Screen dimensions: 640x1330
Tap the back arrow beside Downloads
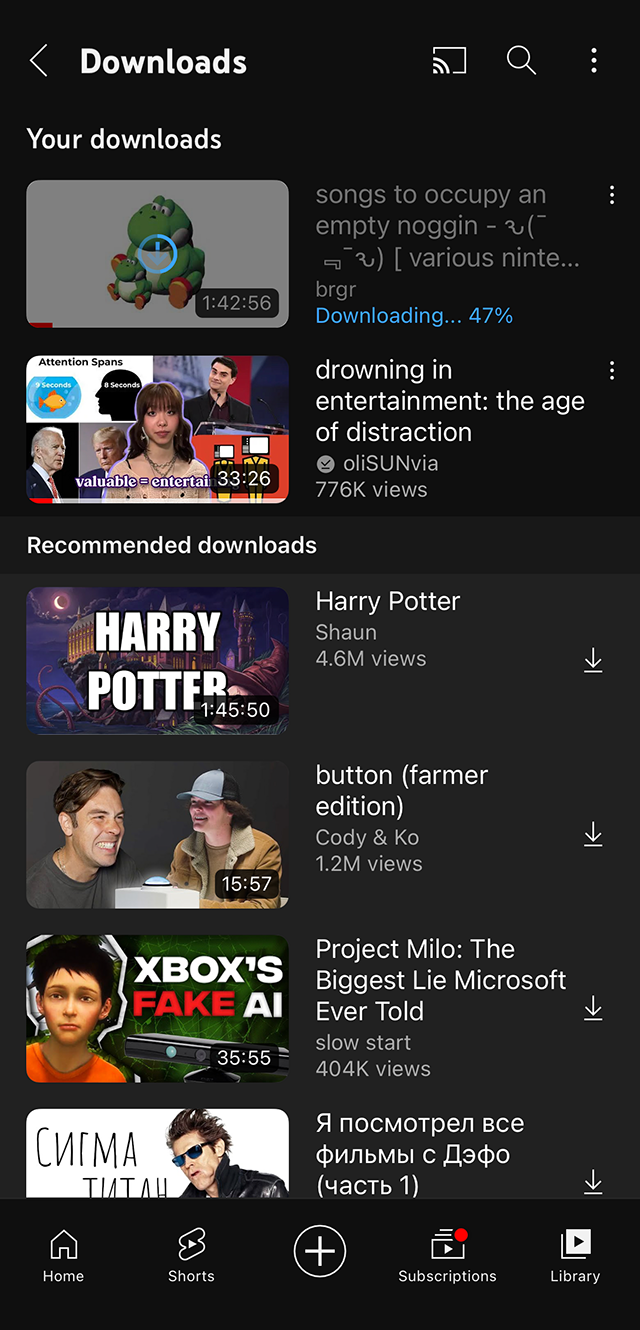38,61
